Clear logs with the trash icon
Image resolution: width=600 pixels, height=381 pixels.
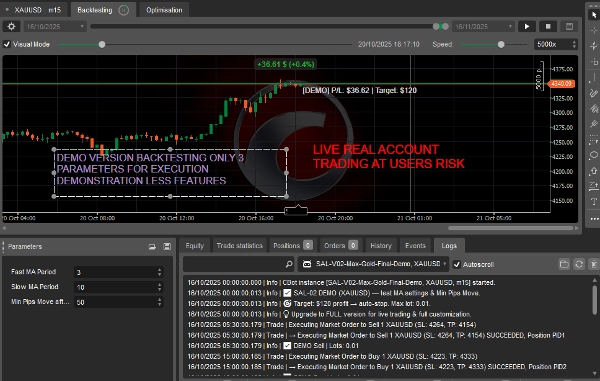(593, 264)
